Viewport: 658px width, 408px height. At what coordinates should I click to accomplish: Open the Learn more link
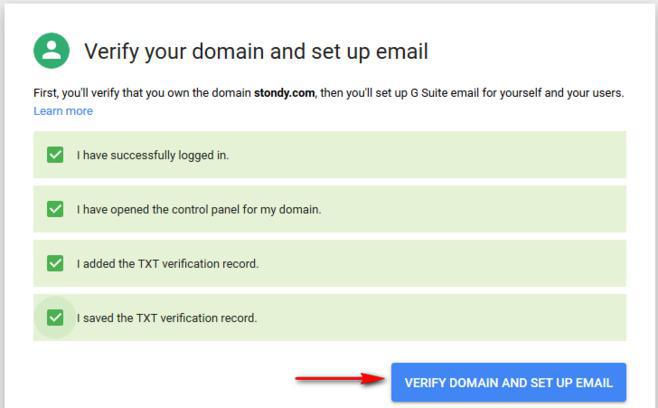(63, 111)
